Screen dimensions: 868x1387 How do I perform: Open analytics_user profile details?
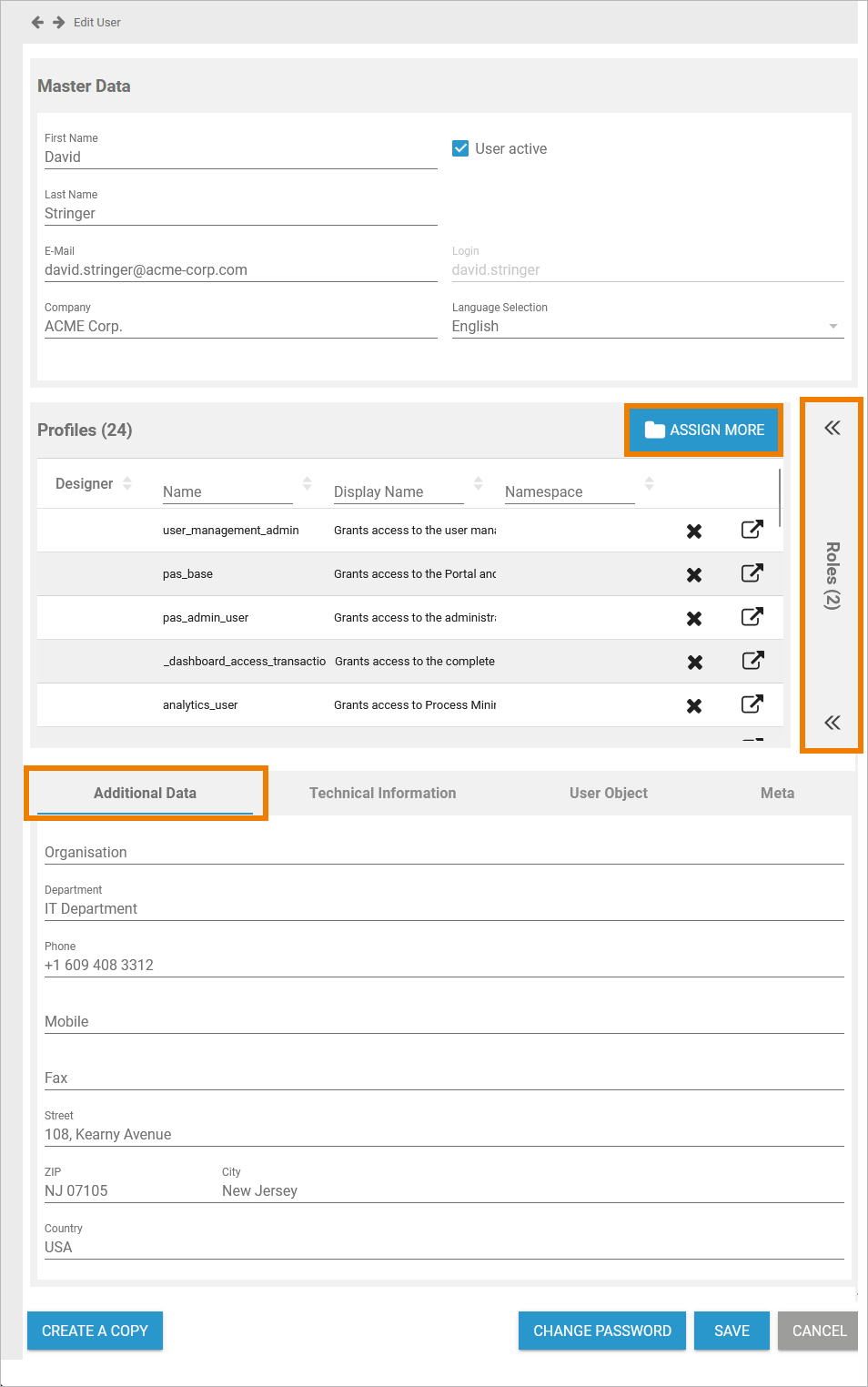tap(752, 704)
